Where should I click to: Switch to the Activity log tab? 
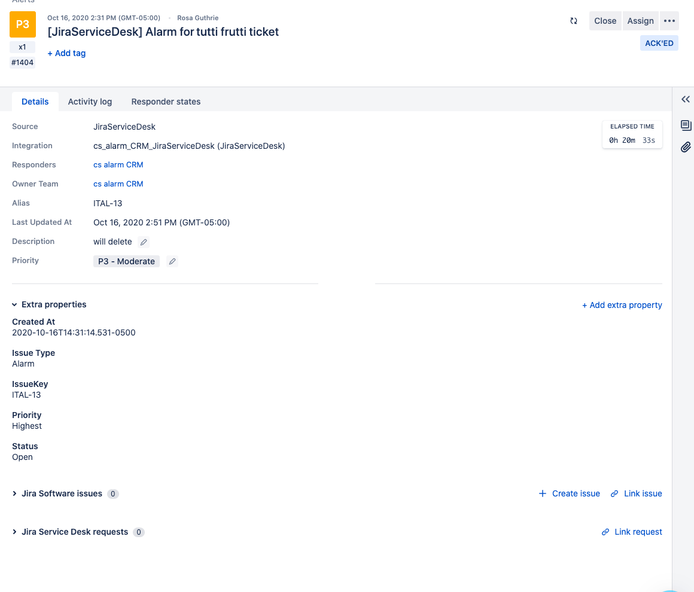pyautogui.click(x=90, y=102)
